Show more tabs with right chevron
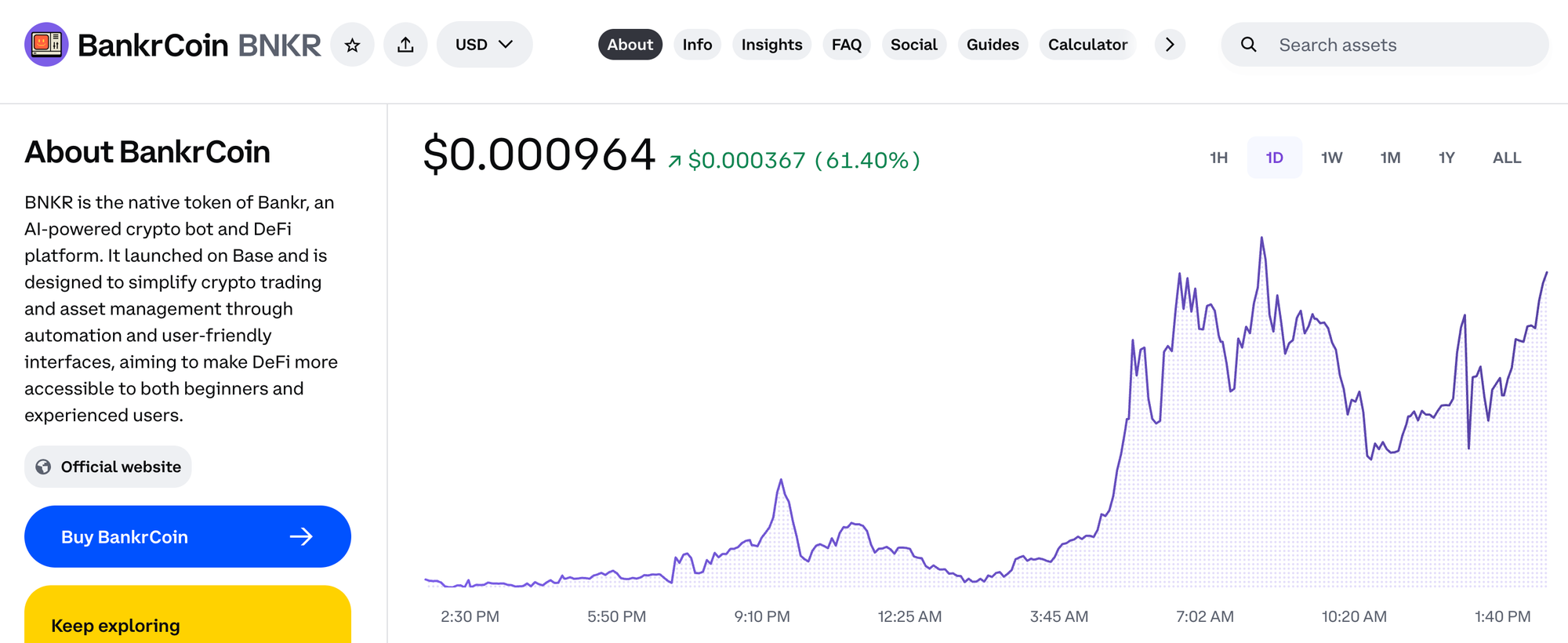The height and width of the screenshot is (643, 1568). pos(1170,45)
